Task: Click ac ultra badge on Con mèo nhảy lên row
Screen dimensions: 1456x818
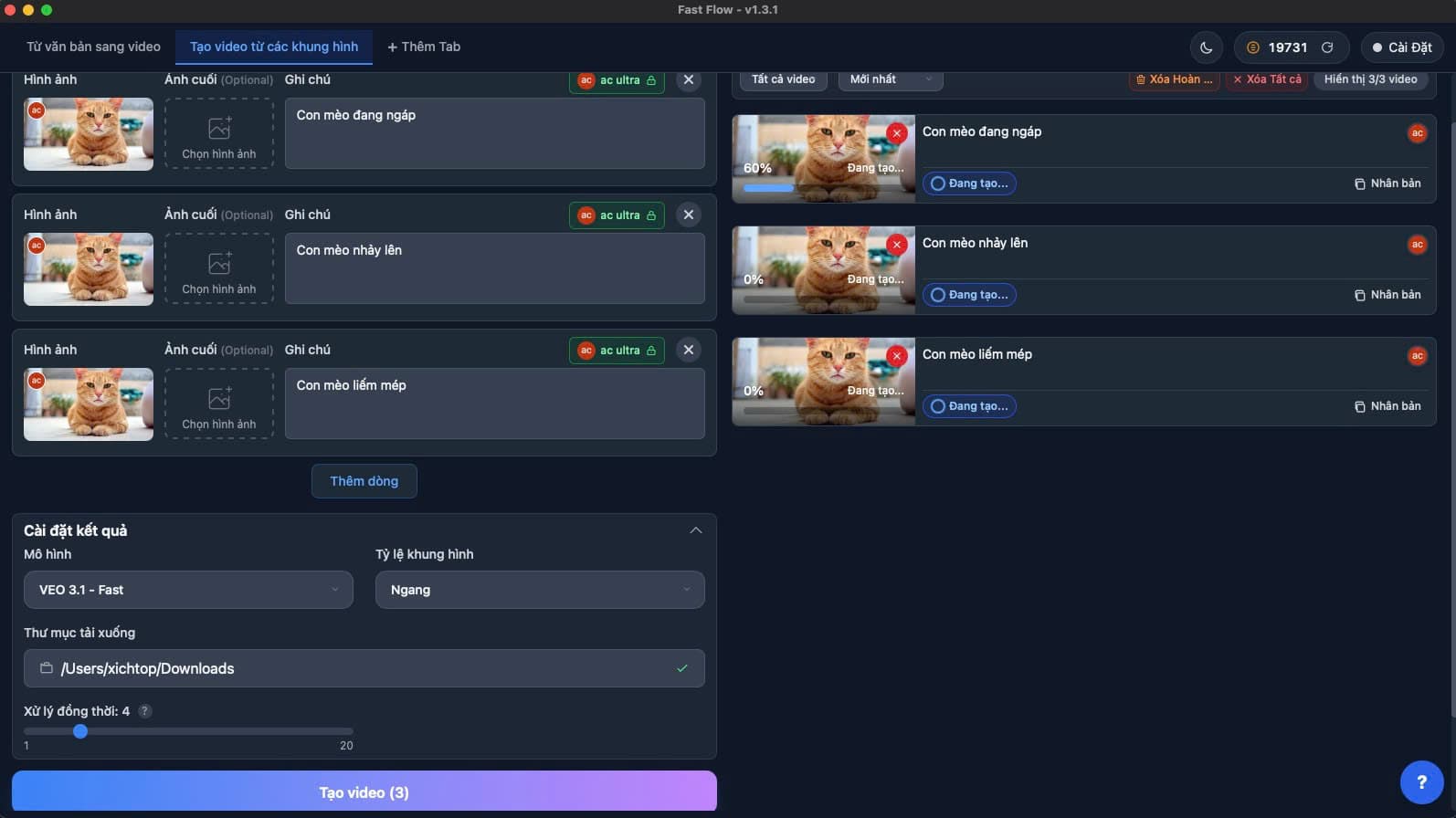Action: coord(617,215)
